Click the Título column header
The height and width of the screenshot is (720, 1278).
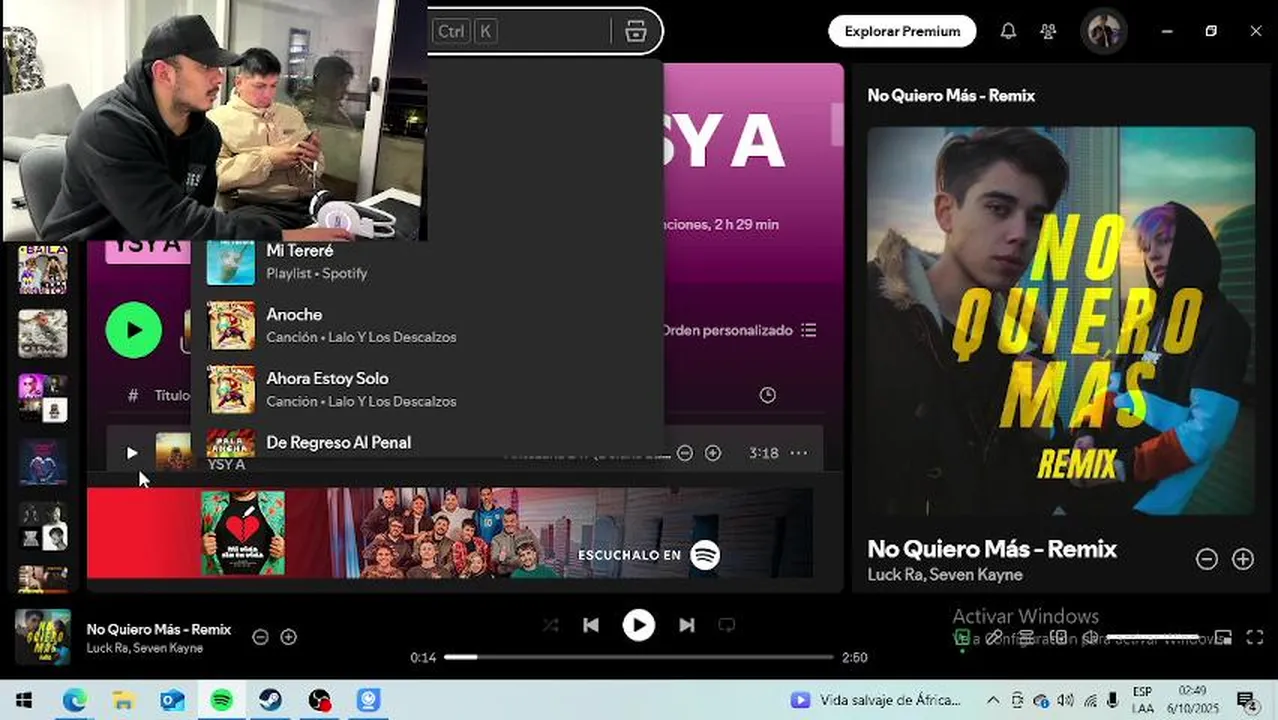tap(172, 395)
